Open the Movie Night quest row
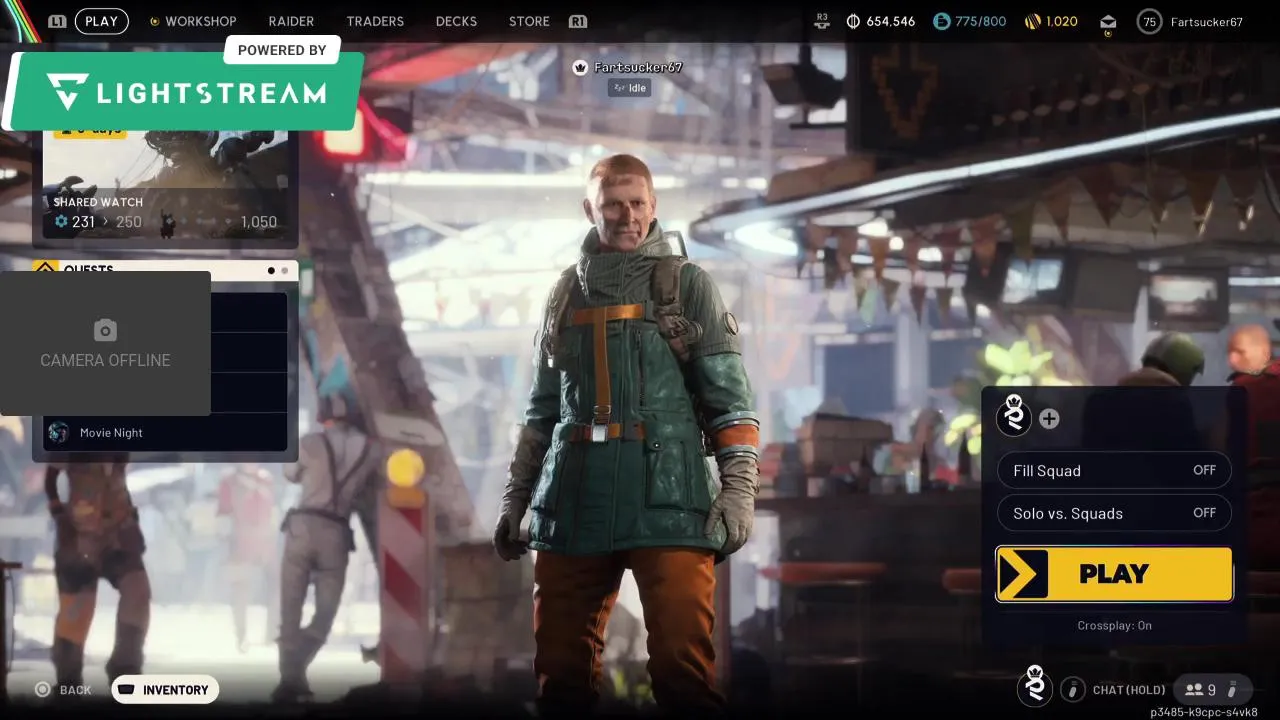This screenshot has height=720, width=1280. [x=165, y=432]
